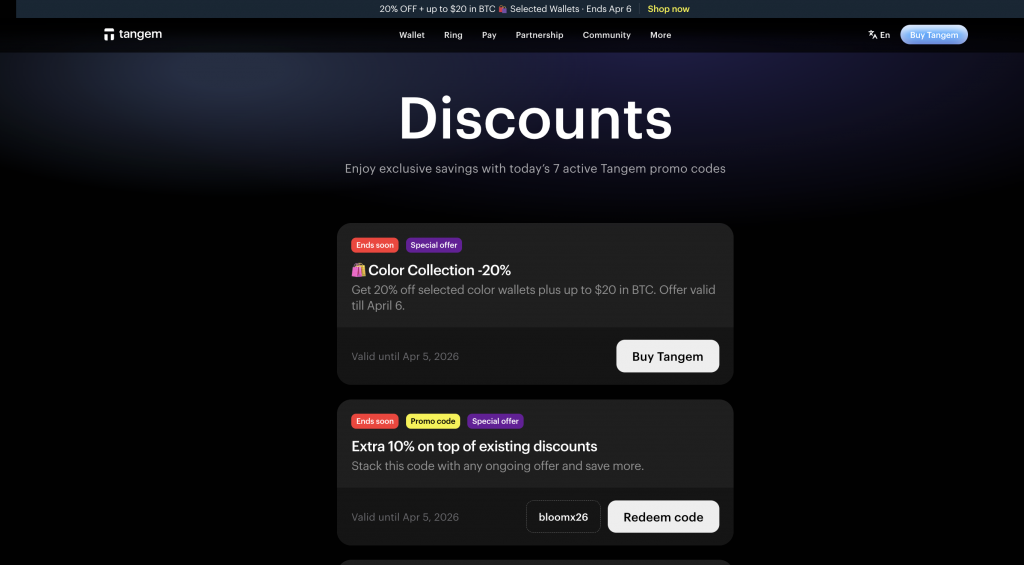Open the language translate icon
The image size is (1024, 565).
(x=872, y=35)
